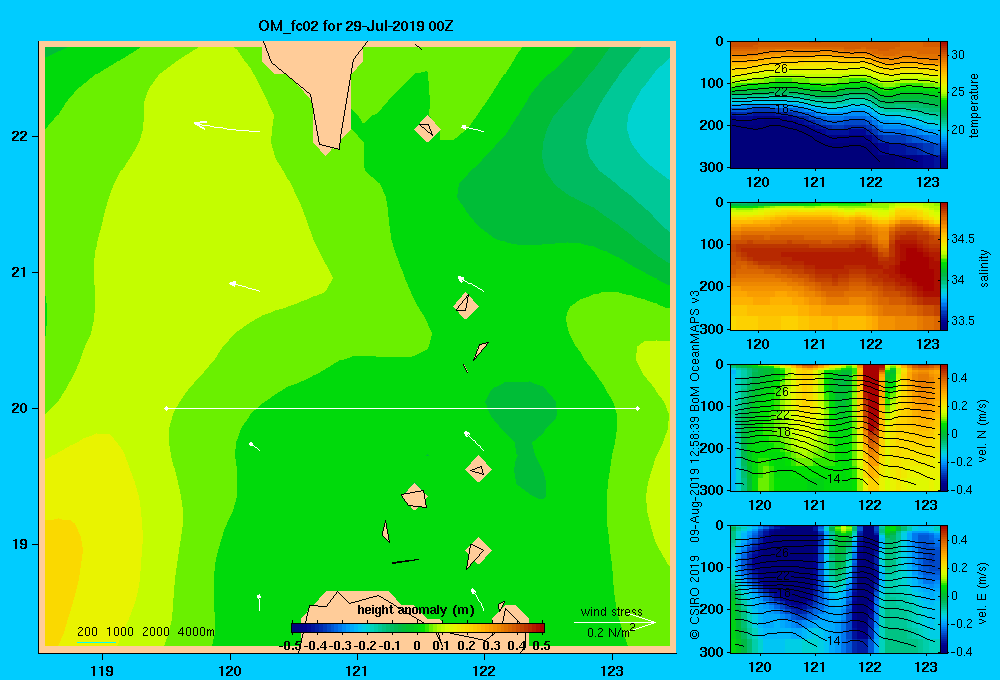Click the 'height anomaly (m)' label
Viewport: 1000px width, 680px height.
(x=416, y=610)
